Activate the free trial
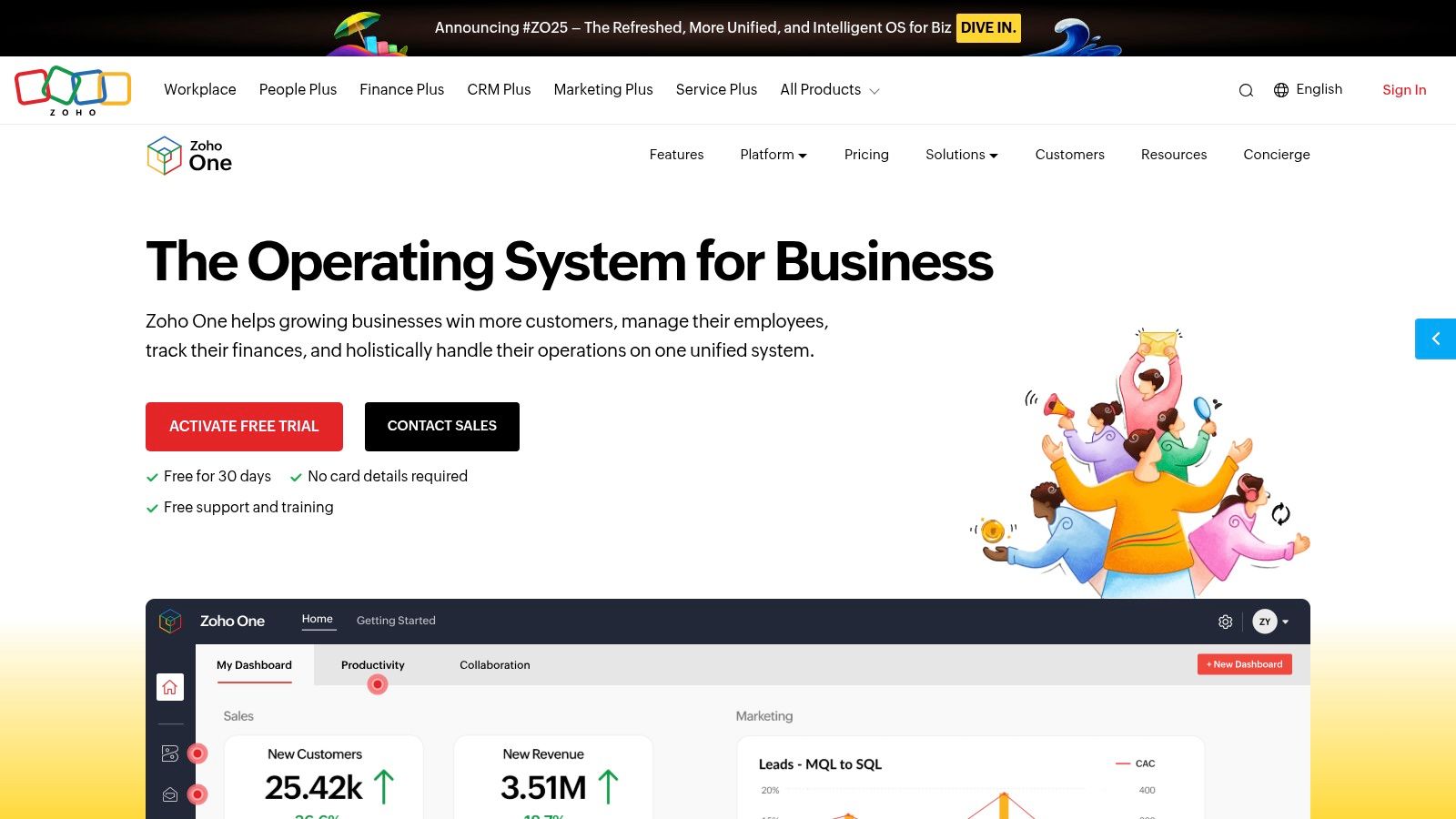Image resolution: width=1456 pixels, height=819 pixels. [244, 426]
